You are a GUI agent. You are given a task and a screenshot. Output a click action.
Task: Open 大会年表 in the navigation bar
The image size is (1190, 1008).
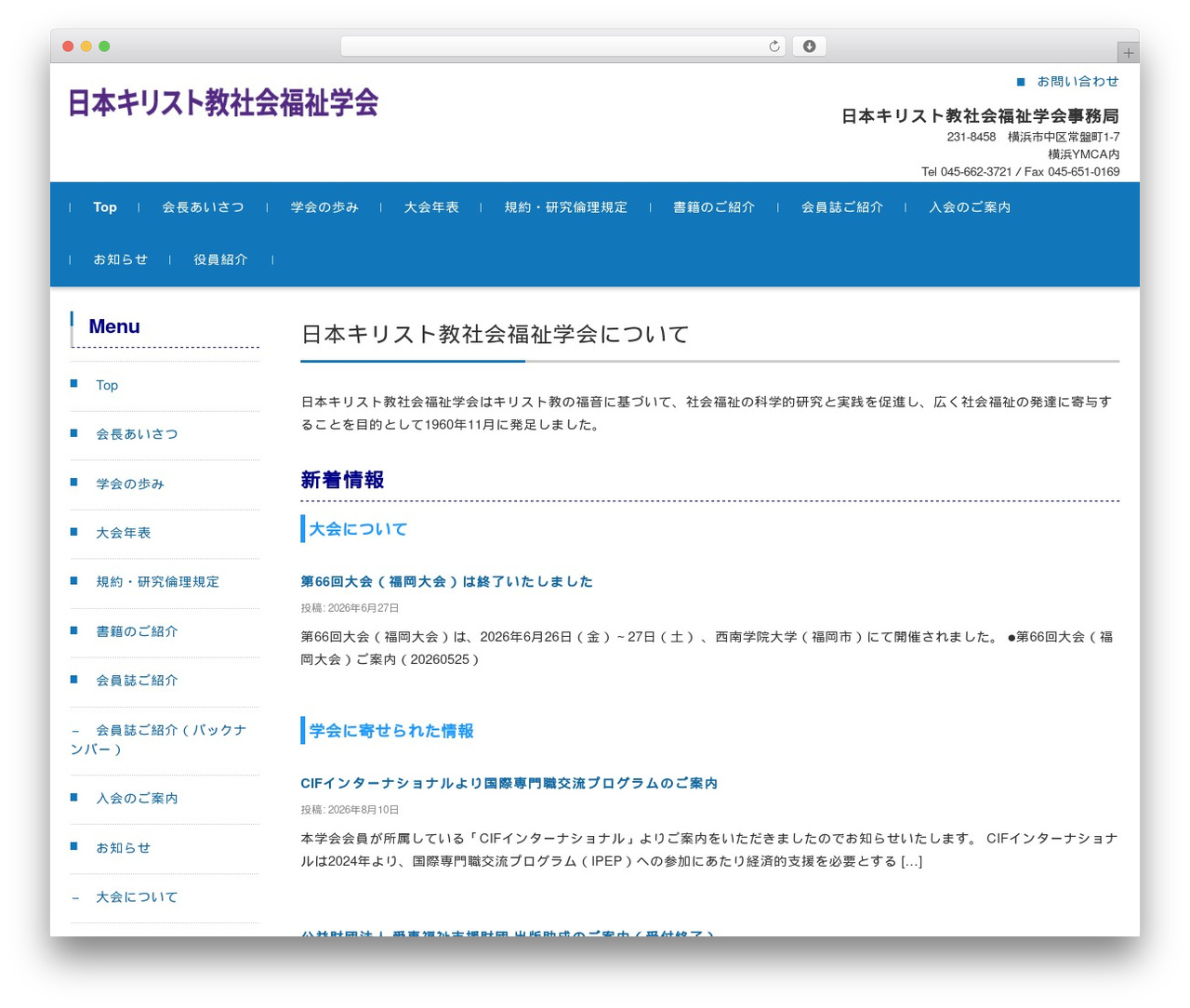coord(431,207)
